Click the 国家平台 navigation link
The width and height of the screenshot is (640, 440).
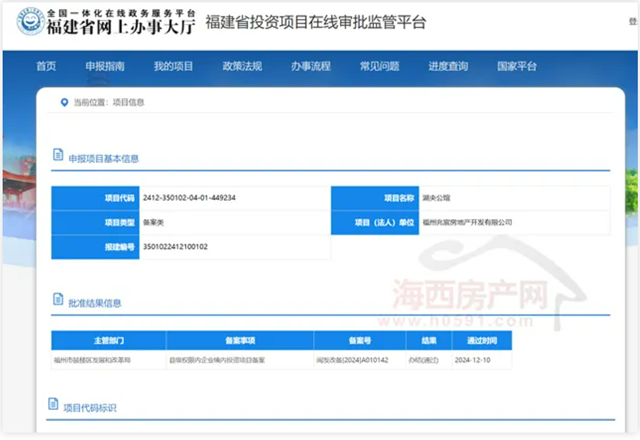517,66
